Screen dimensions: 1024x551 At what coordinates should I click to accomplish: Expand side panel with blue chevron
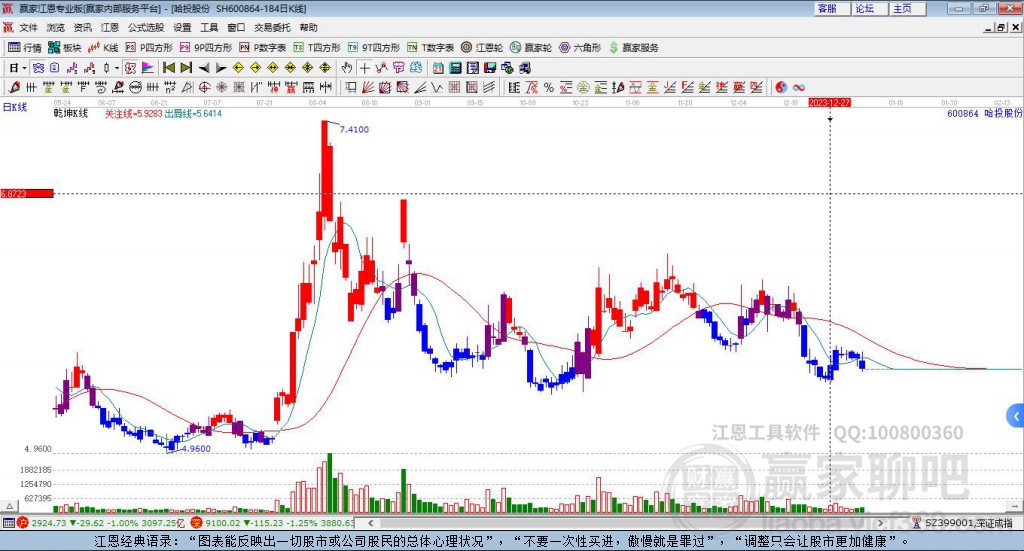1016,416
